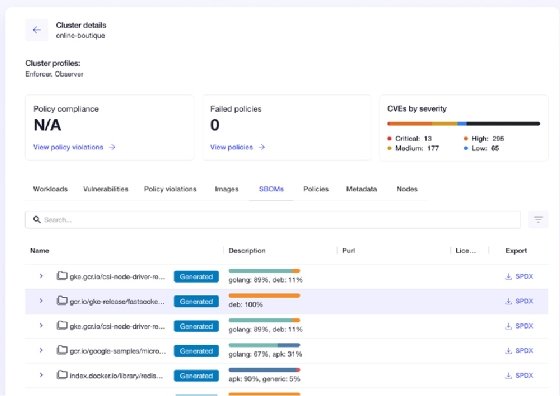Click folder icon of gcr.io/google-samples row
This screenshot has height=396, width=560.
62,350
